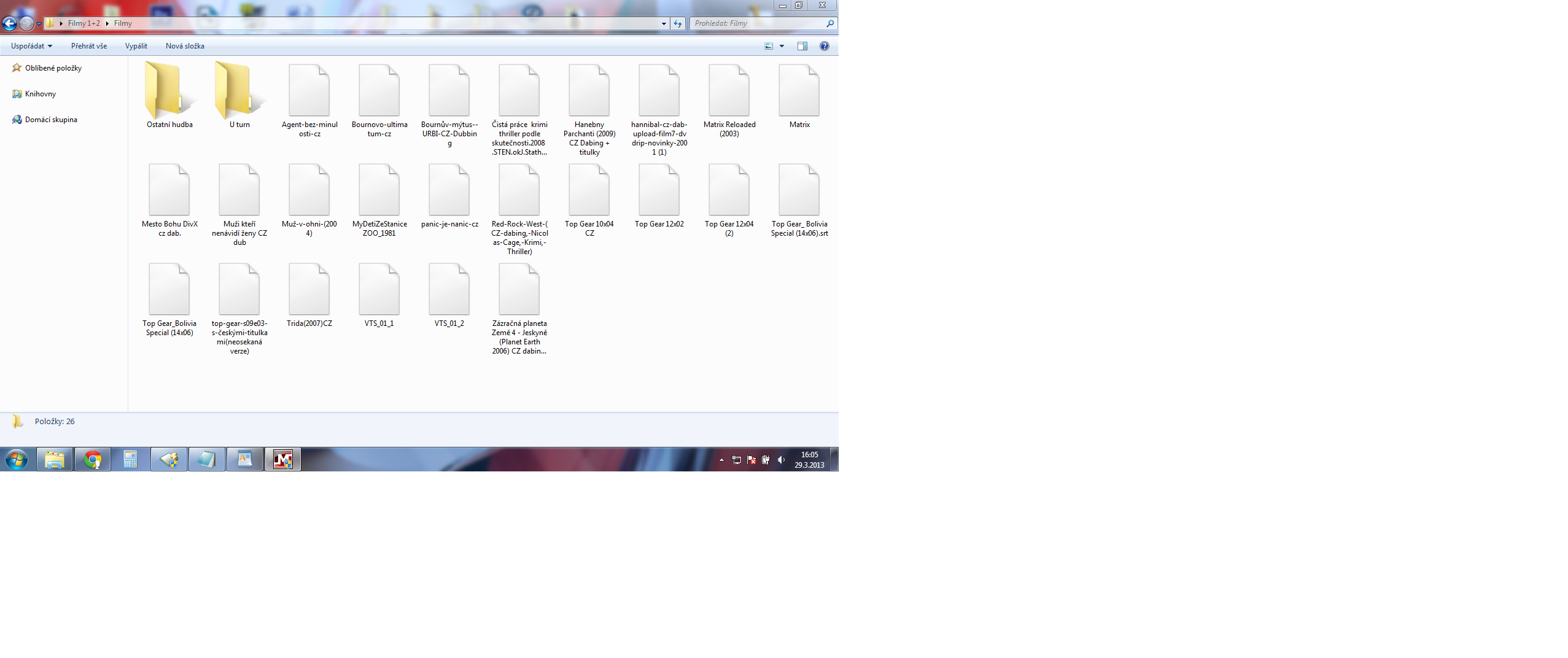Image resolution: width=1568 pixels, height=658 pixels.
Task: Select the Red-Rock-West file icon
Action: click(519, 190)
